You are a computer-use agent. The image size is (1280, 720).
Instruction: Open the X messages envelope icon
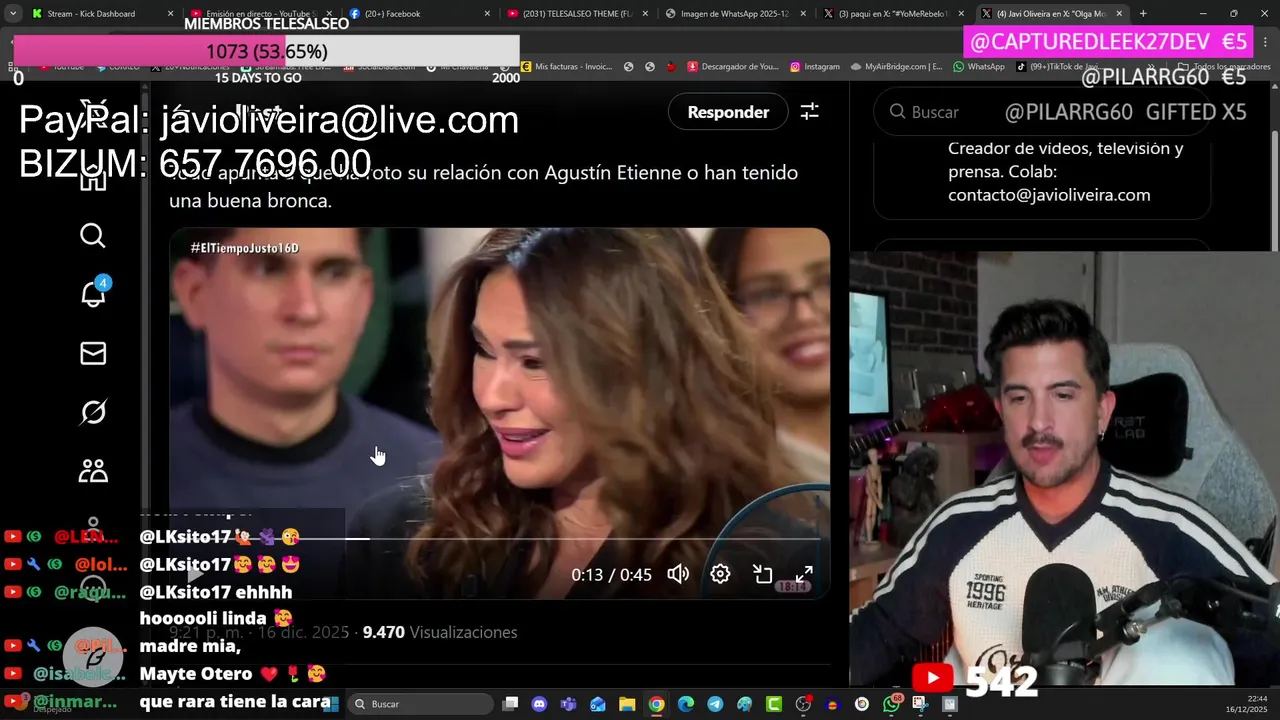[93, 353]
